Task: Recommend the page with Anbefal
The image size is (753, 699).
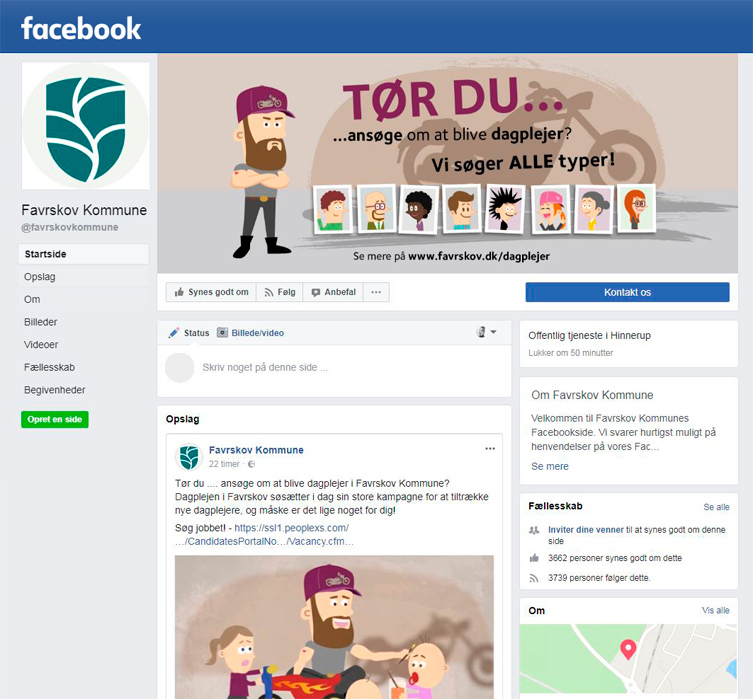Action: 333,292
